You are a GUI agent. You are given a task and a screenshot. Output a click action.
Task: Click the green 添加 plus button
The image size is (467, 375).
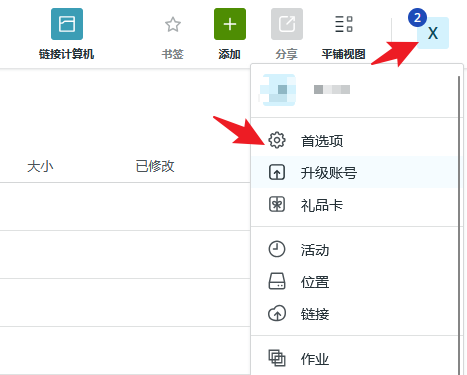(x=230, y=24)
